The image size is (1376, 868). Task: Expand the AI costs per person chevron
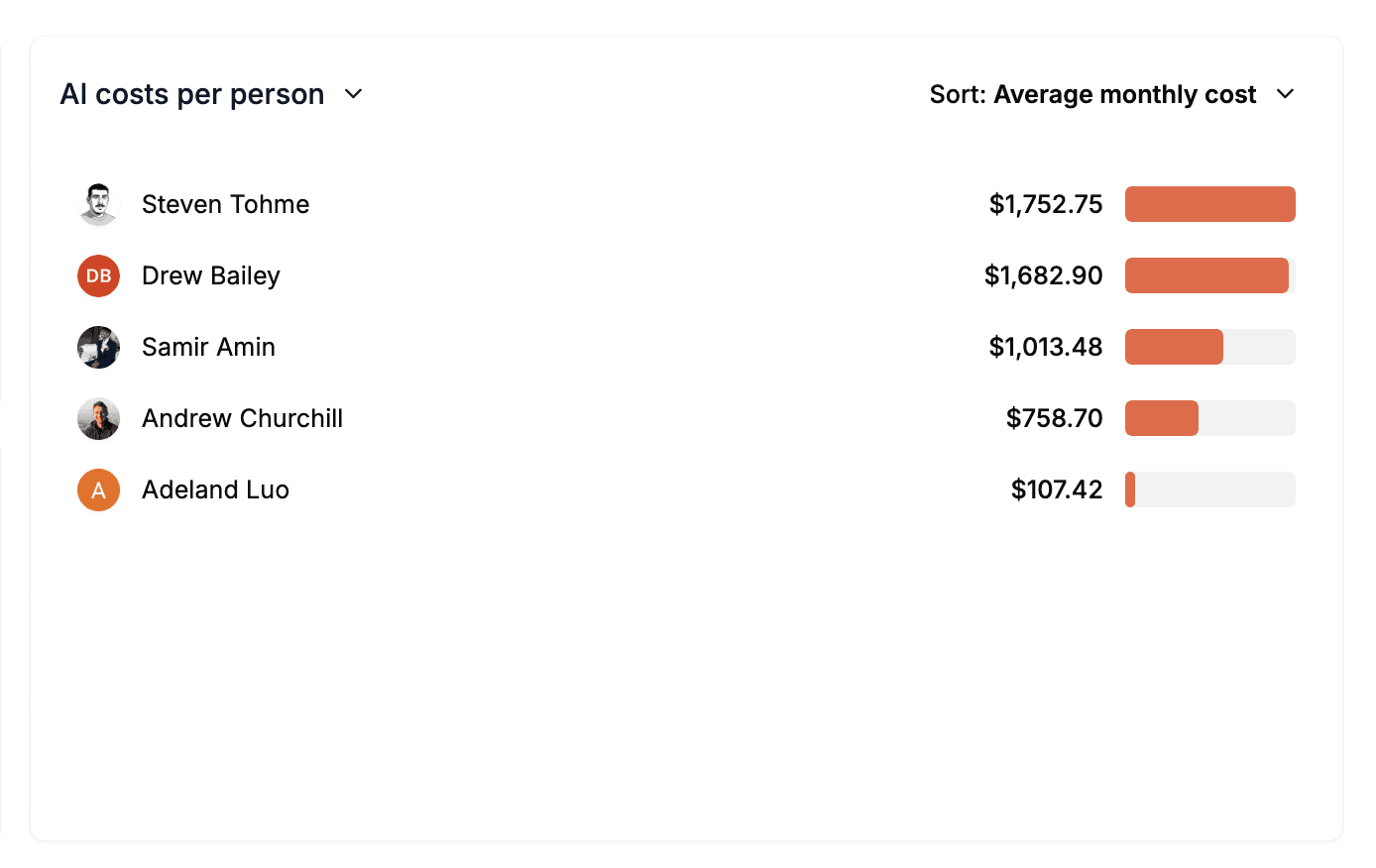point(354,94)
